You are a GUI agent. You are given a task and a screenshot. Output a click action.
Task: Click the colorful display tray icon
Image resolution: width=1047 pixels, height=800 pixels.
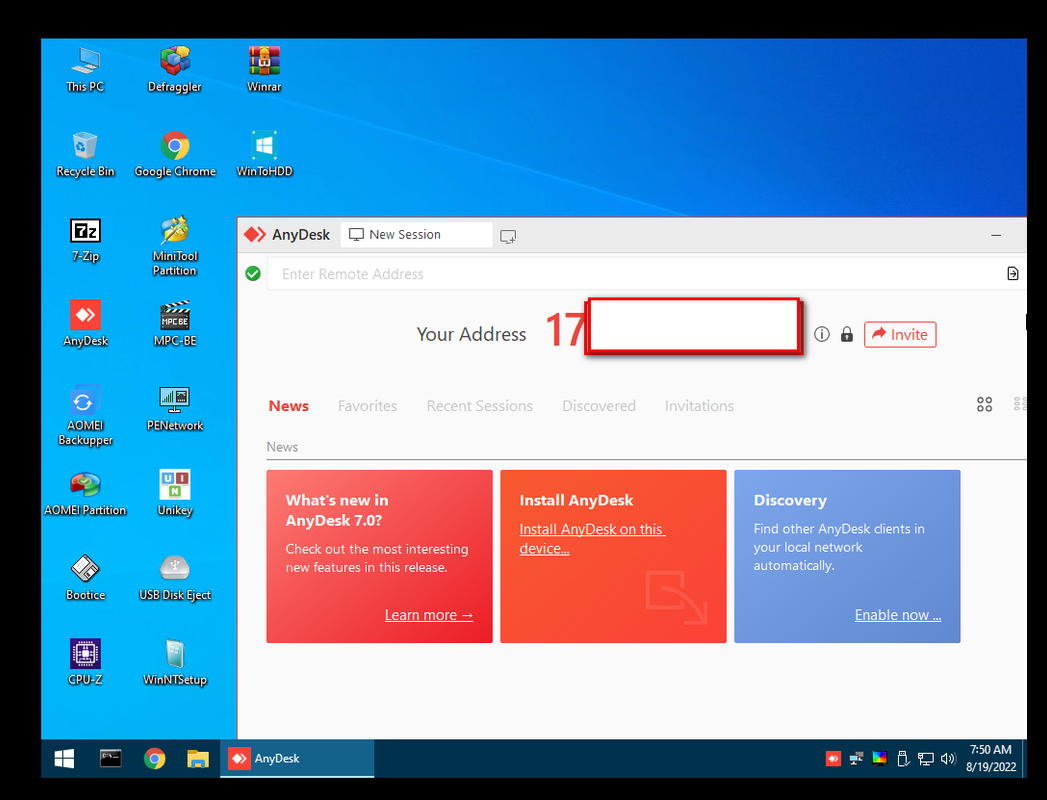(879, 759)
